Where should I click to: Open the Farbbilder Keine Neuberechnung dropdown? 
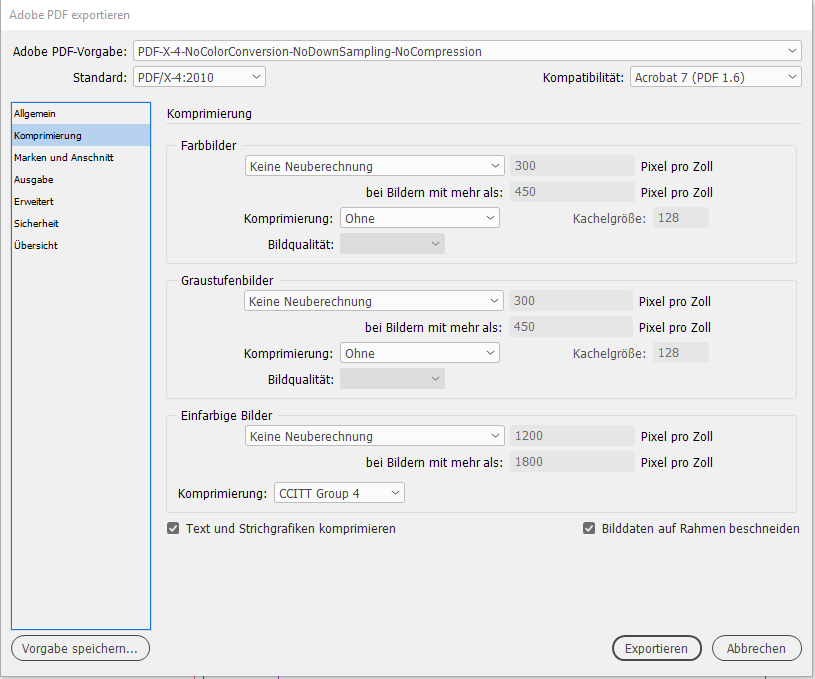[x=374, y=166]
